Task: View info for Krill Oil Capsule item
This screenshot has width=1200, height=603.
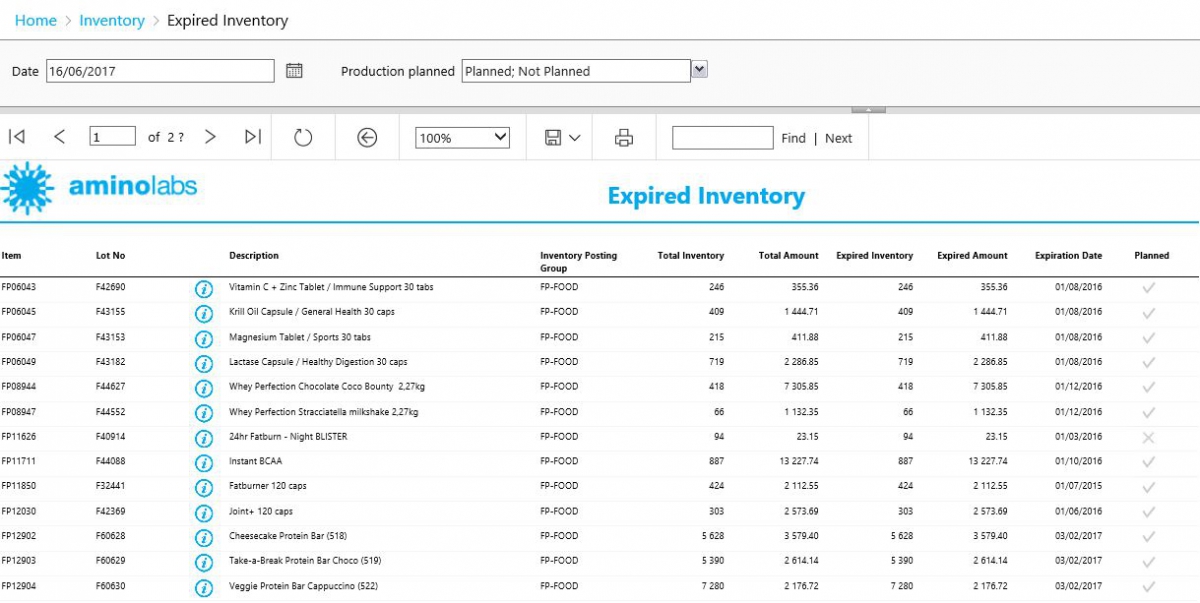Action: tap(203, 311)
